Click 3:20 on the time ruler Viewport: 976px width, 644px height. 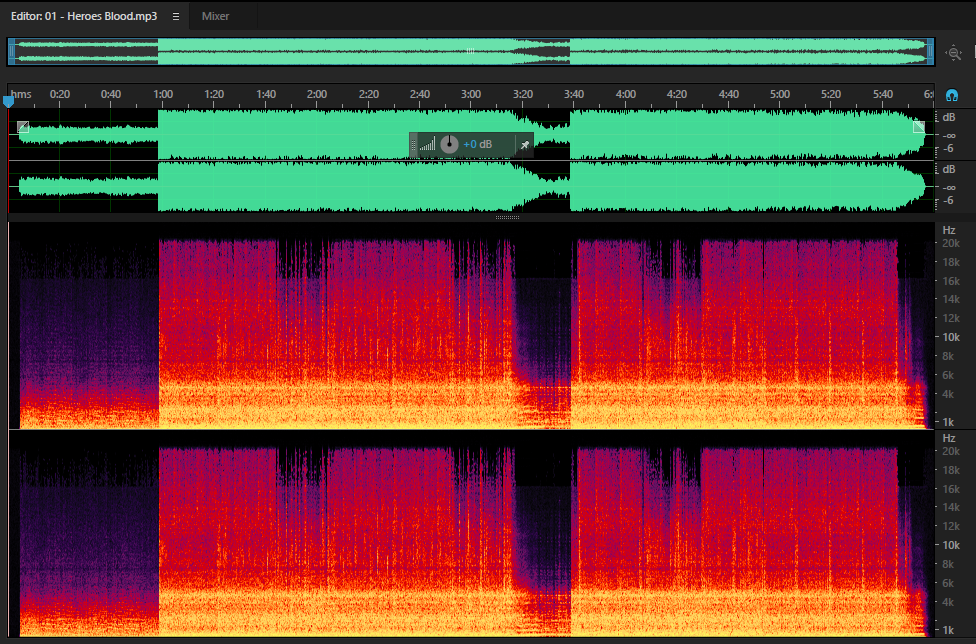523,94
